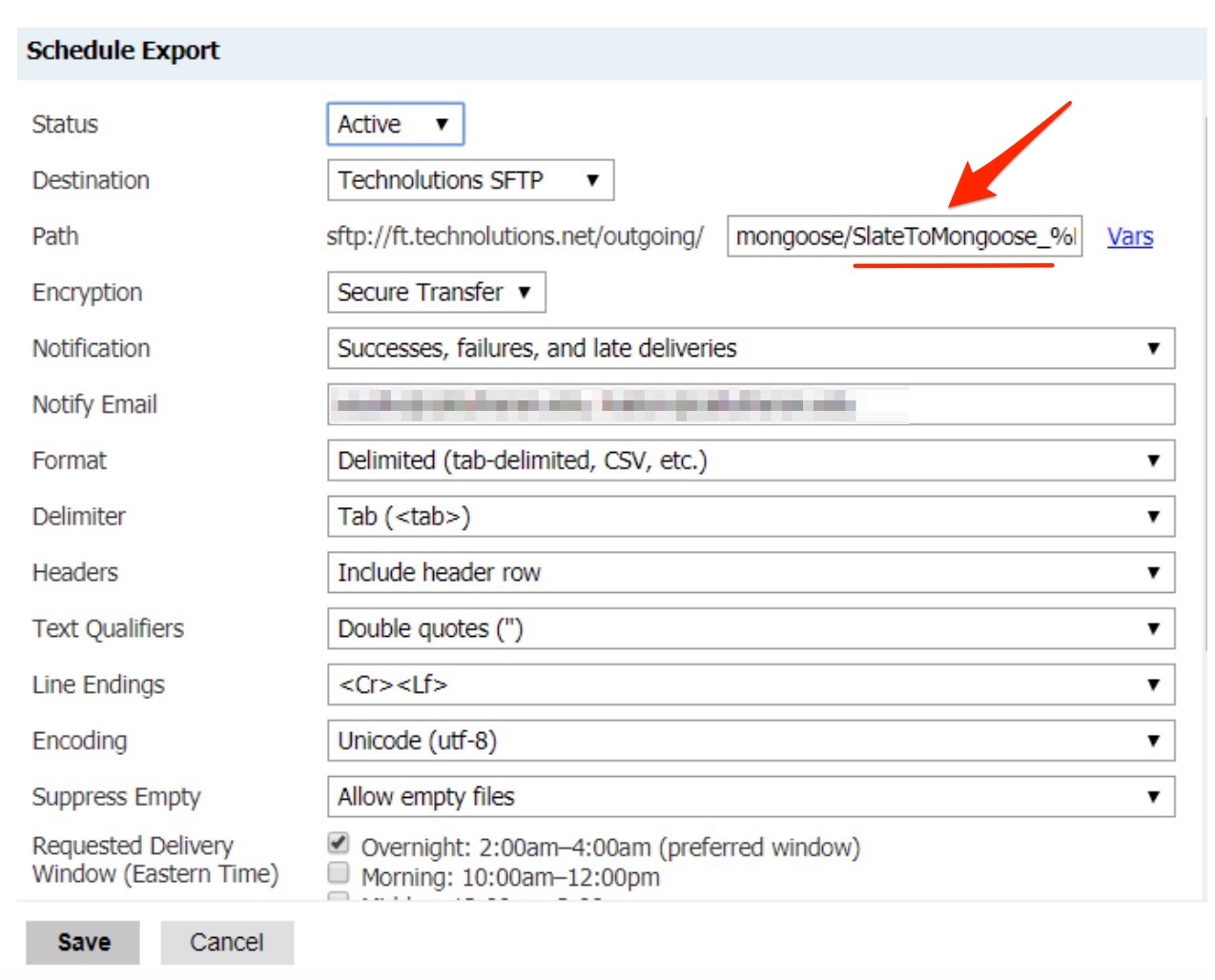The height and width of the screenshot is (980, 1215).
Task: Enable the Morning delivery window checkbox
Action: [339, 872]
